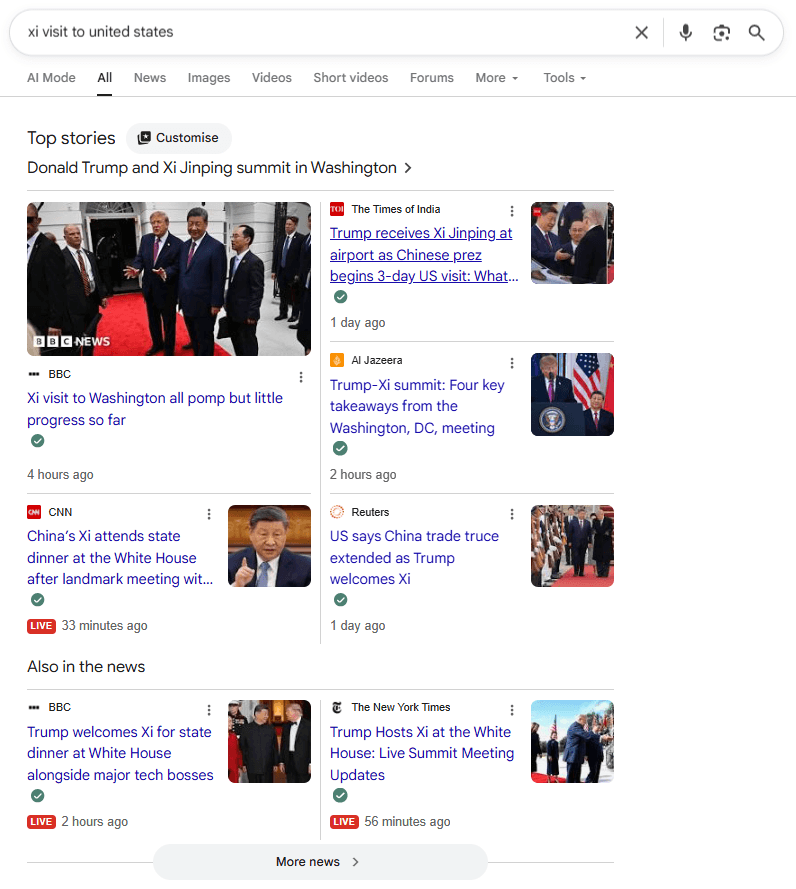796x889 pixels.
Task: Open three-dot menu for New York Times story
Action: point(512,710)
